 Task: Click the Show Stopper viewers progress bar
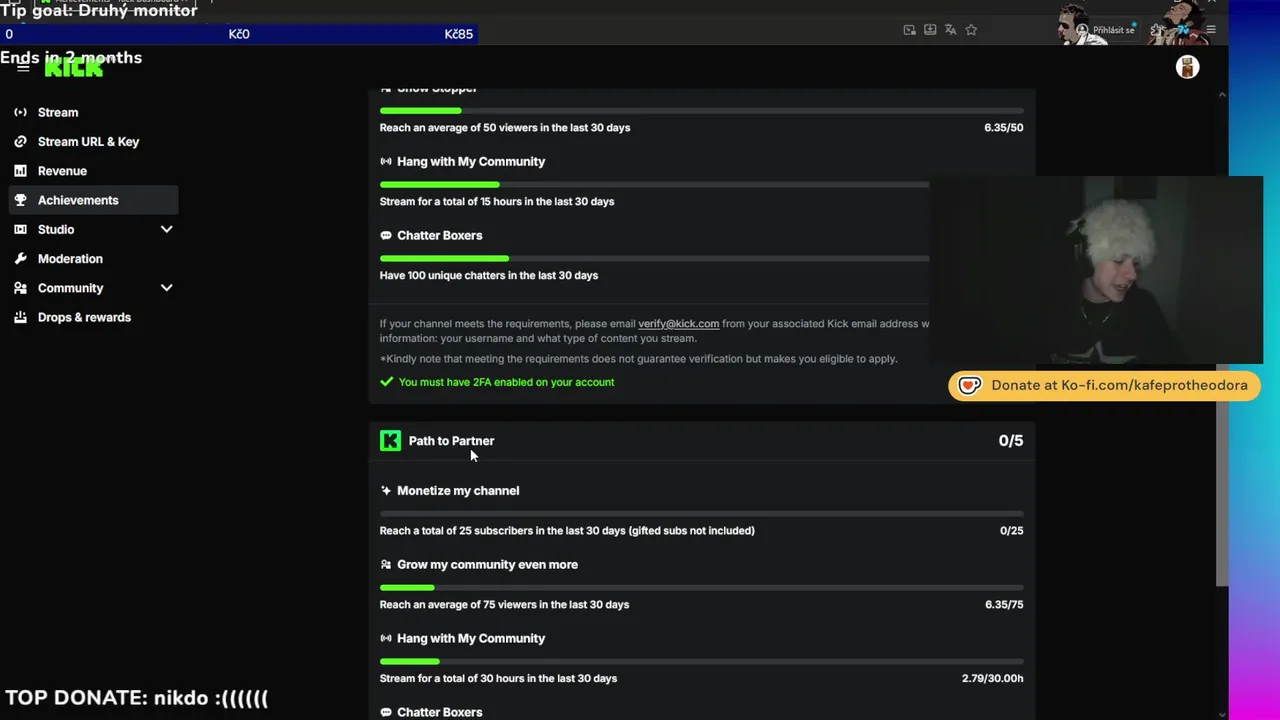point(701,110)
